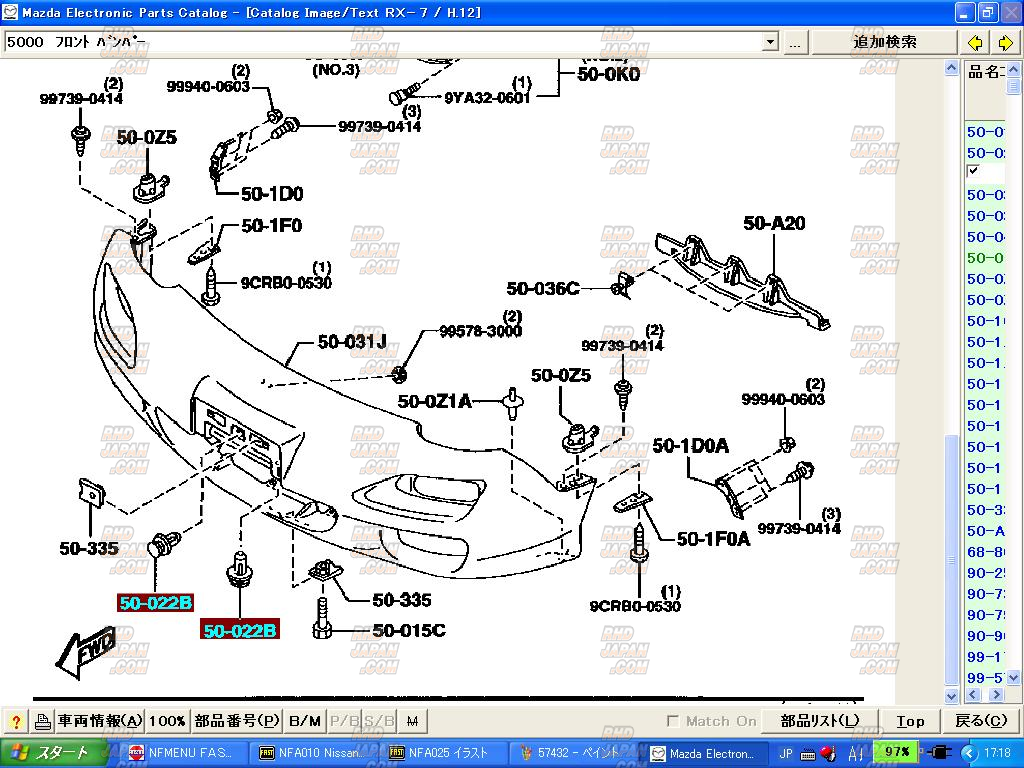Click the 100% zoom button
The width and height of the screenshot is (1024, 768).
[167, 721]
